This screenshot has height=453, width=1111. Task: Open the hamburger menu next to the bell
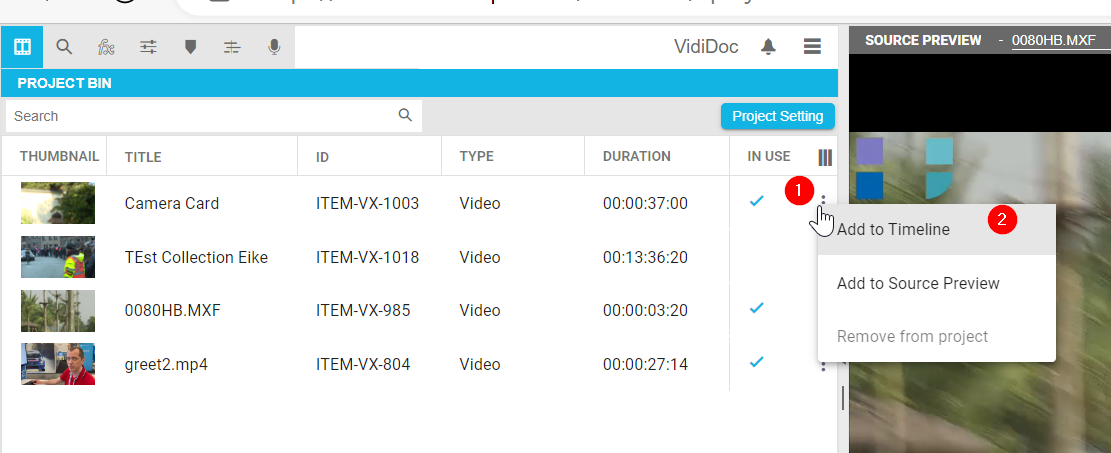pos(812,47)
